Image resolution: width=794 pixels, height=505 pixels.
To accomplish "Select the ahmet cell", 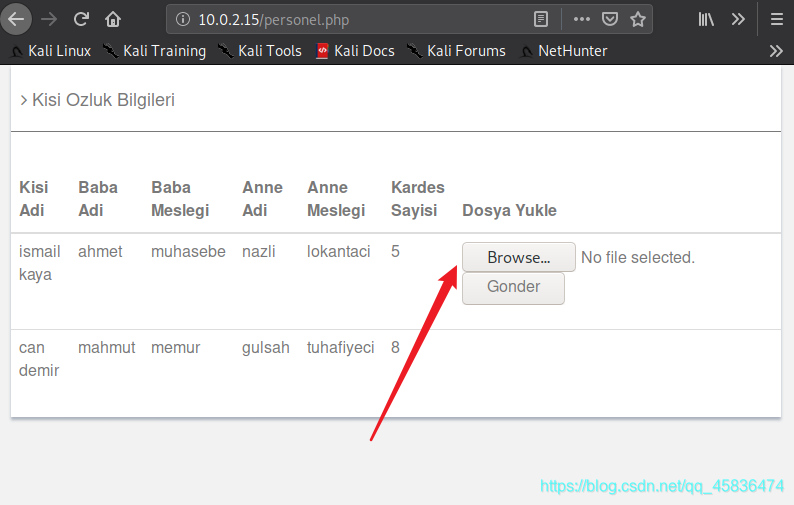I will (100, 251).
